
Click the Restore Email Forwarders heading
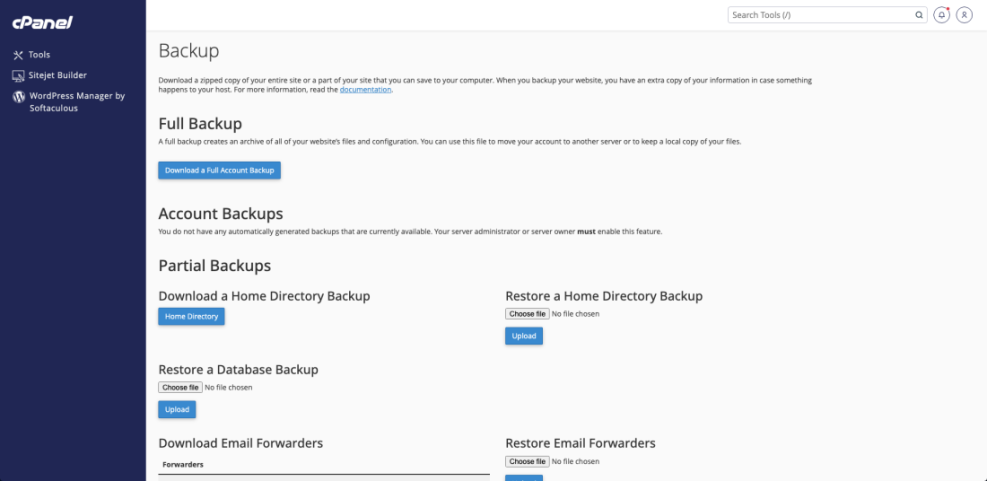(x=580, y=443)
